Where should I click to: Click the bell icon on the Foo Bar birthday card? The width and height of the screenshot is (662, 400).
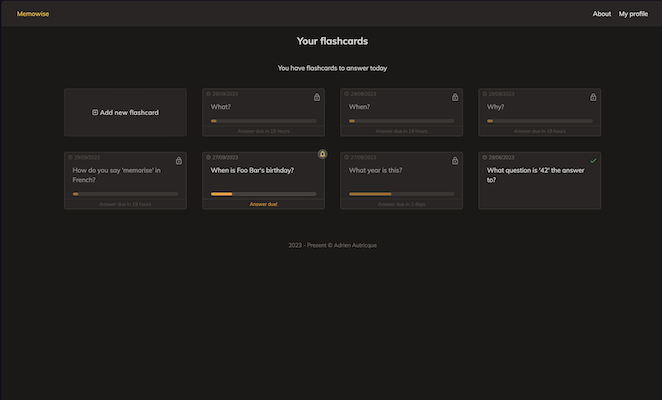322,154
